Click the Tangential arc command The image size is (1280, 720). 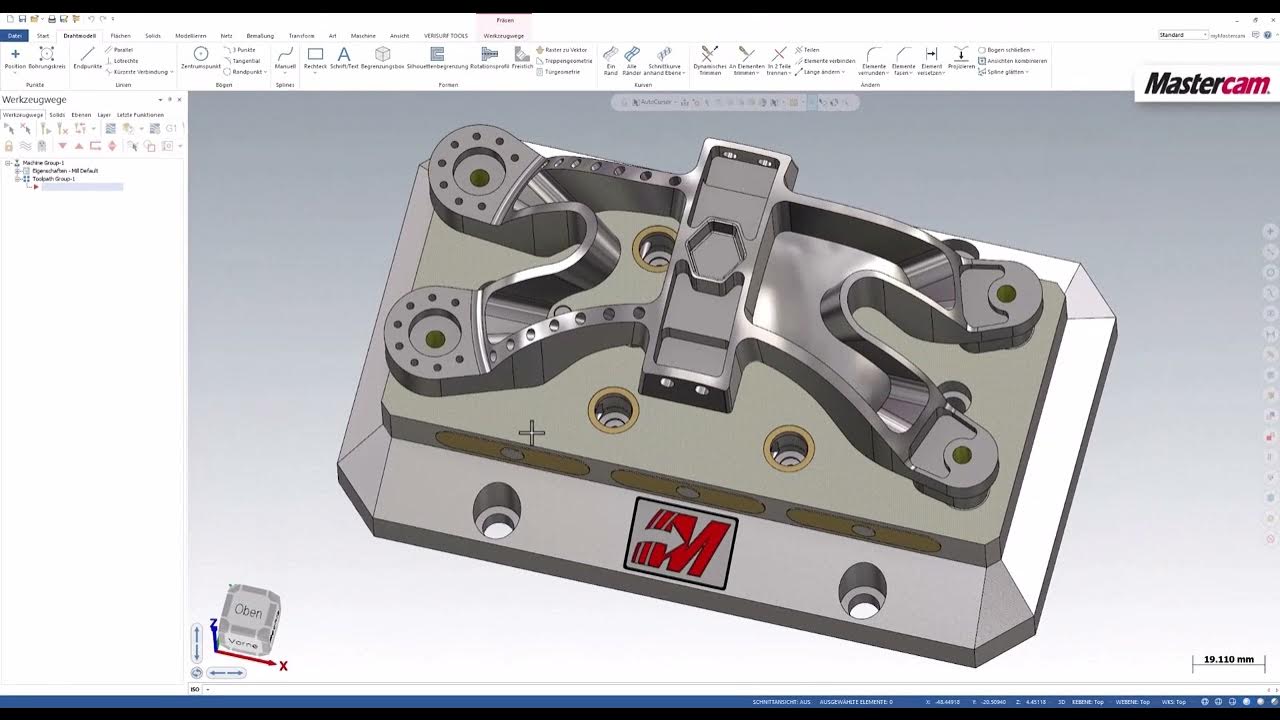(242, 61)
